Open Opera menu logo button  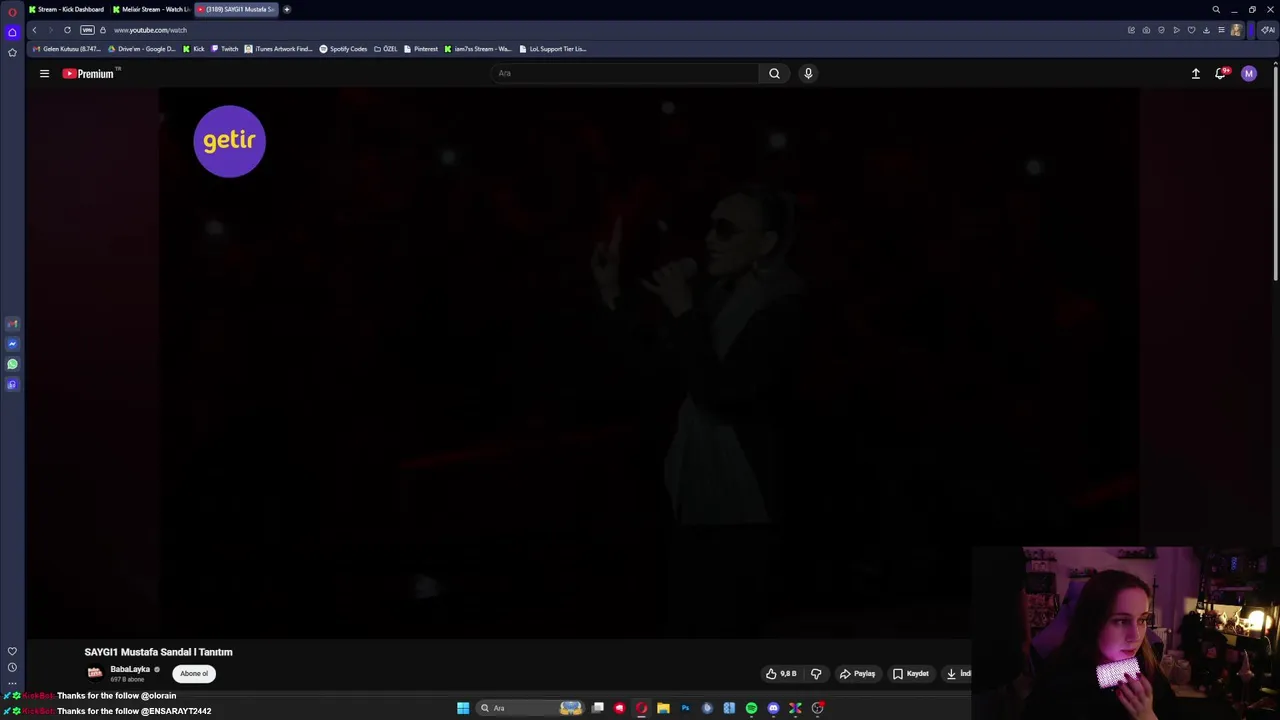(x=12, y=11)
